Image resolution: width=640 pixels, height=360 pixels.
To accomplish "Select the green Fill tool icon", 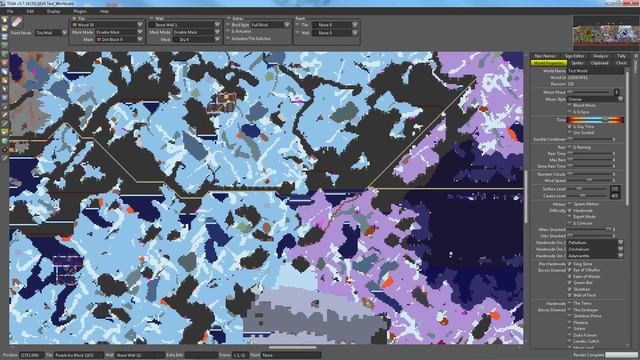I will pos(4,132).
